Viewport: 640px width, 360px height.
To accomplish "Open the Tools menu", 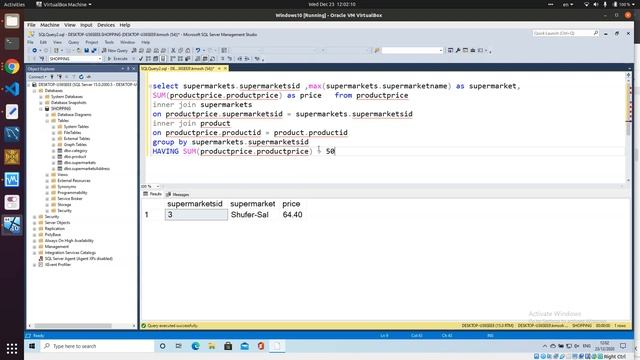I will (109, 42).
